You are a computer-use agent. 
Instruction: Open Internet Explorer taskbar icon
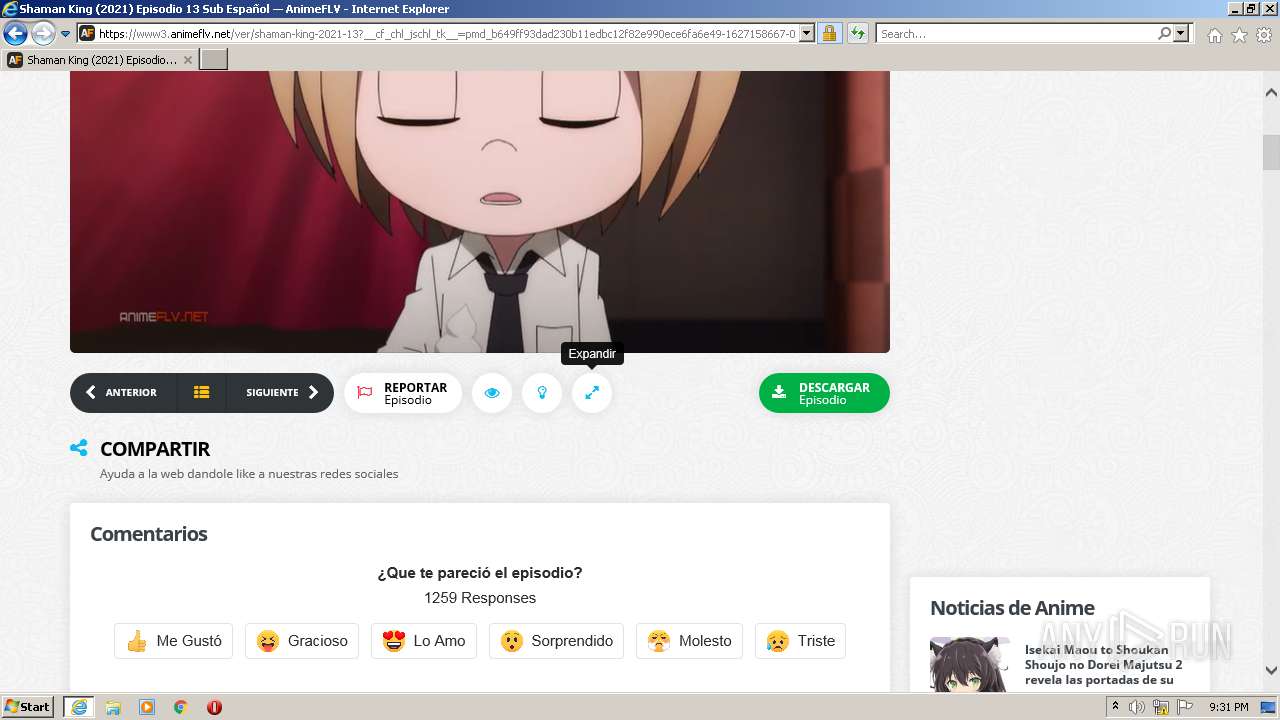tap(79, 707)
